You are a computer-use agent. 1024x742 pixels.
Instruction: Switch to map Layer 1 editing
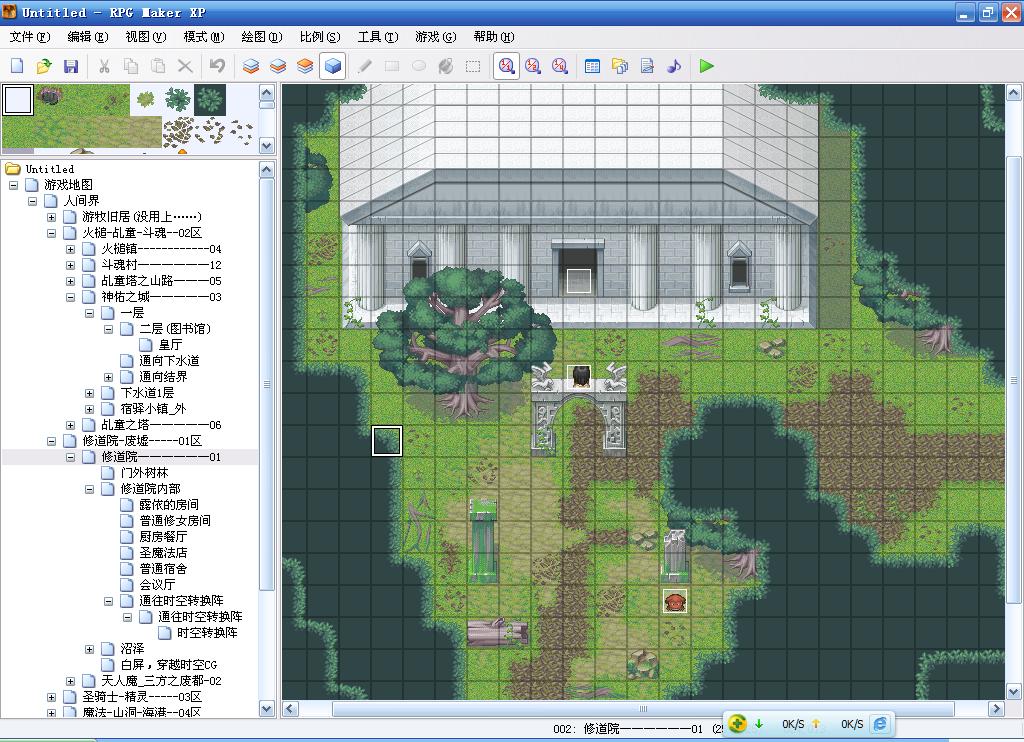pyautogui.click(x=251, y=66)
